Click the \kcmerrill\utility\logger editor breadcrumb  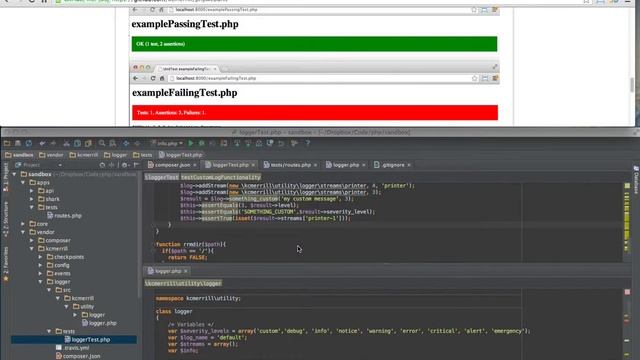pos(183,283)
